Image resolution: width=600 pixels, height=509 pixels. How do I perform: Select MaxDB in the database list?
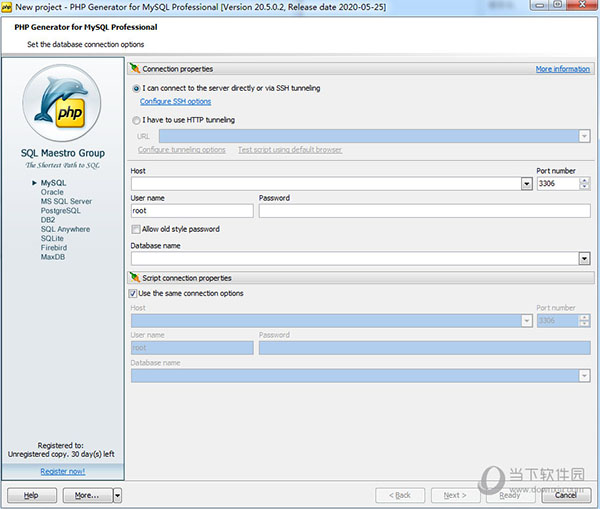(53, 257)
